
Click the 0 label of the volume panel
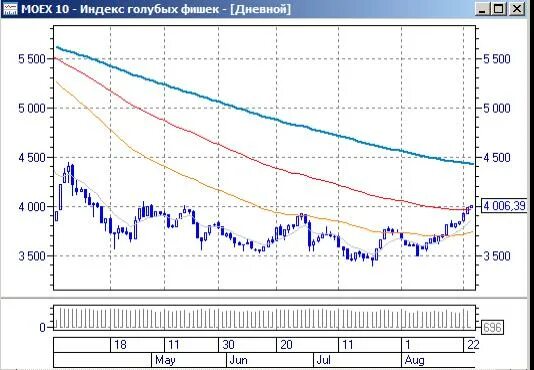tap(42, 328)
